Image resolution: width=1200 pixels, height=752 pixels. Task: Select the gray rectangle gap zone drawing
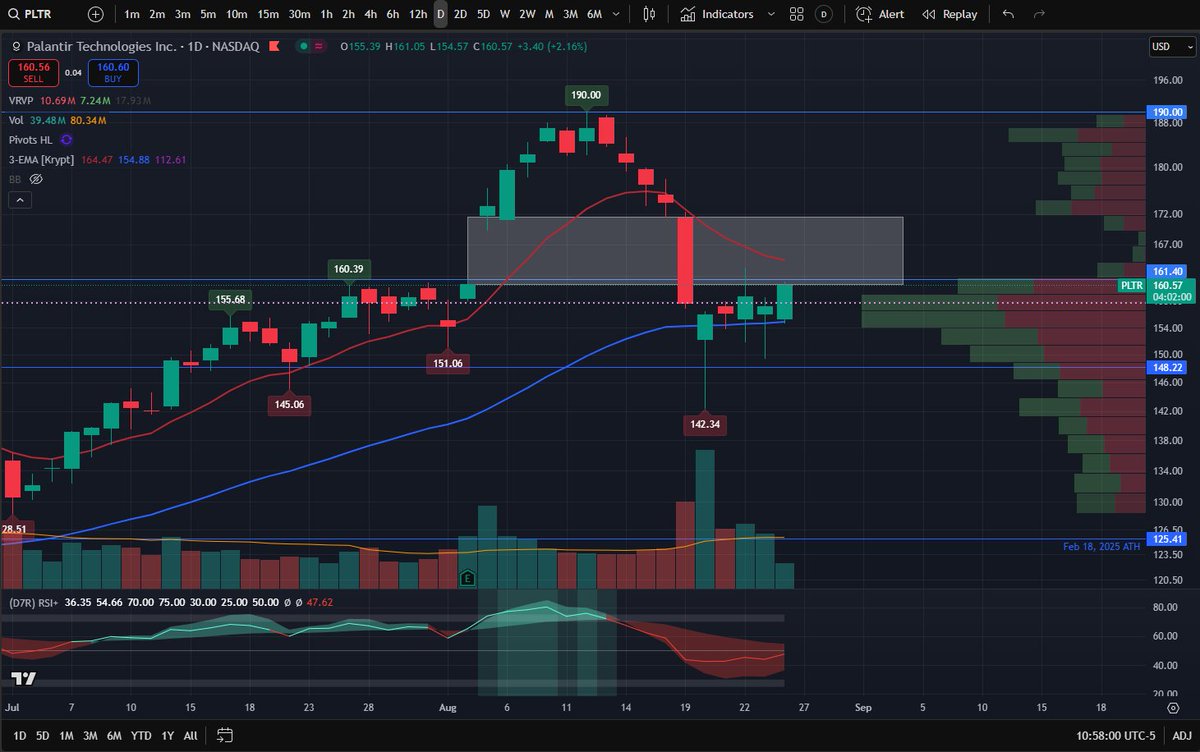pyautogui.click(x=685, y=250)
